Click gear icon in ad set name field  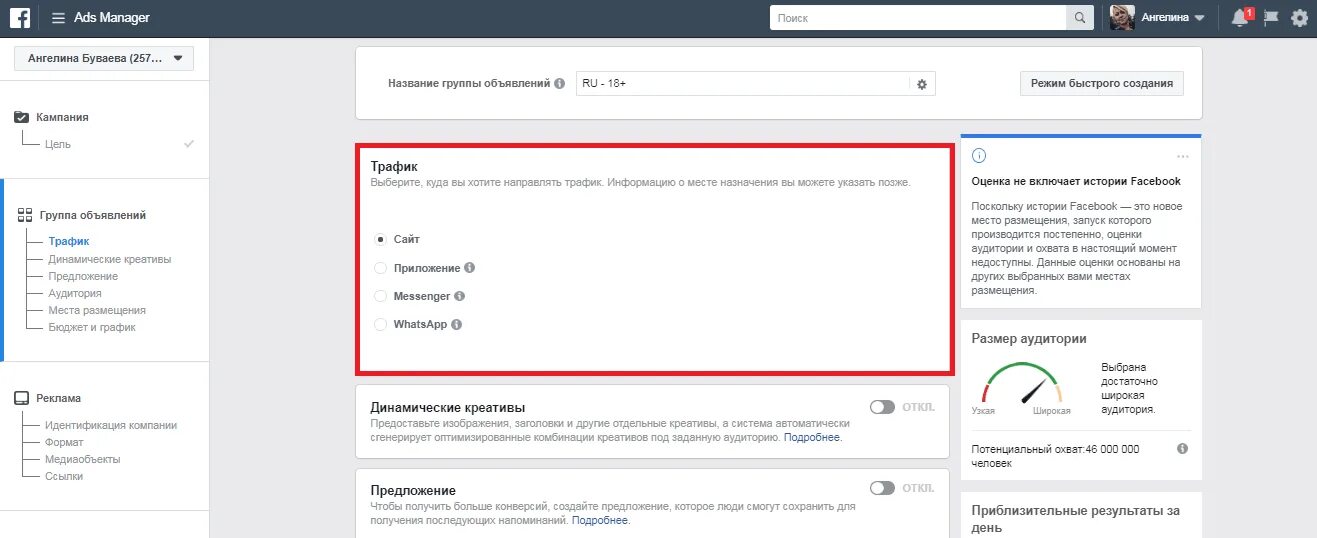pyautogui.click(x=922, y=85)
